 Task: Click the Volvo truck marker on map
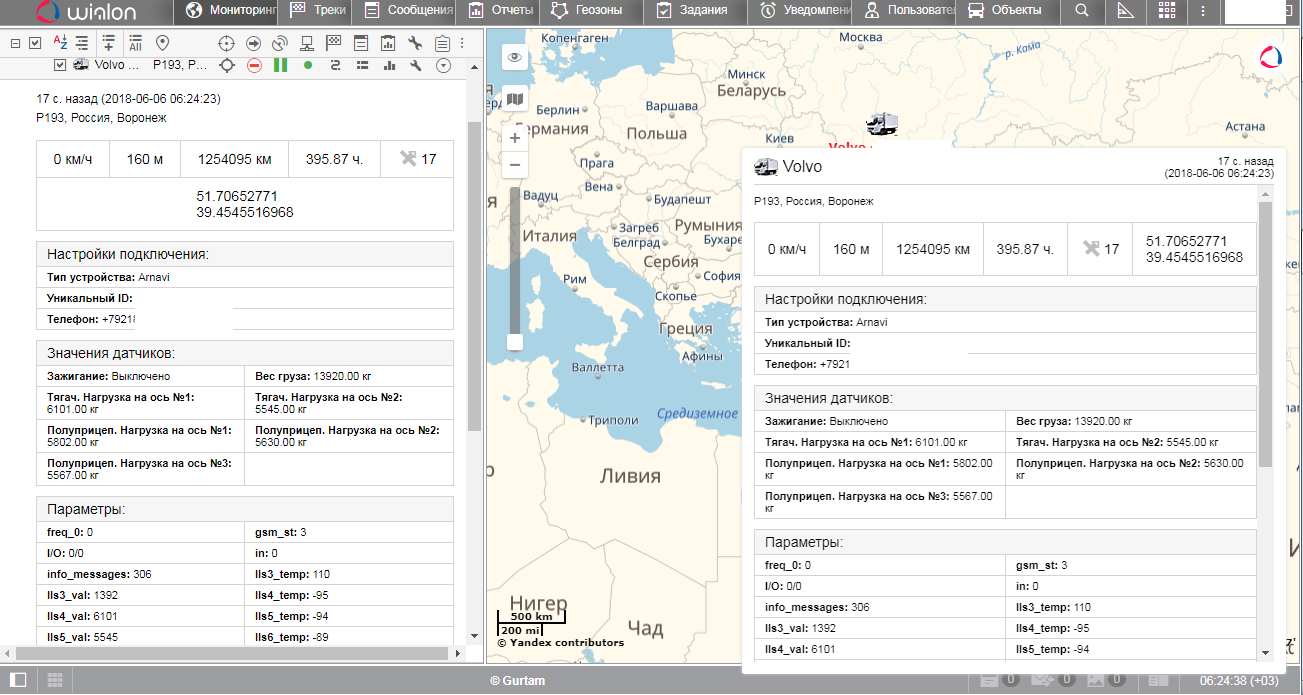point(881,124)
